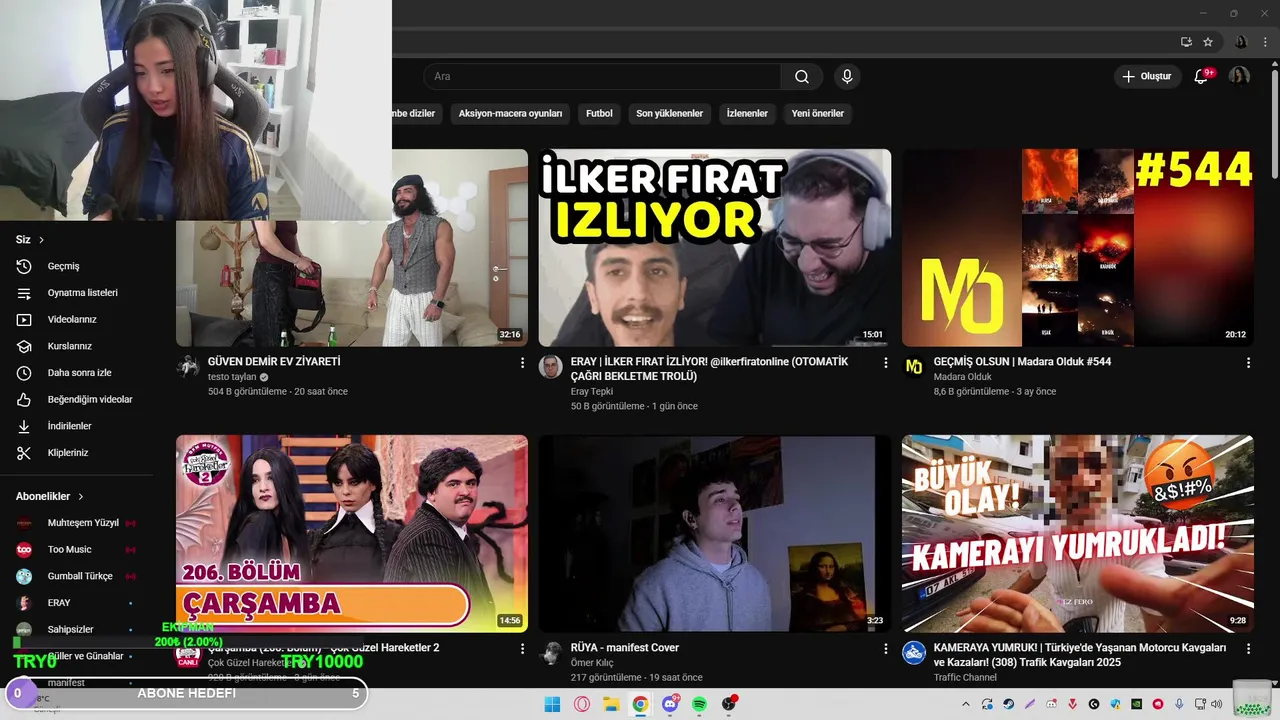
Task: Open Beğendiğim videolar list
Action: tap(77, 400)
